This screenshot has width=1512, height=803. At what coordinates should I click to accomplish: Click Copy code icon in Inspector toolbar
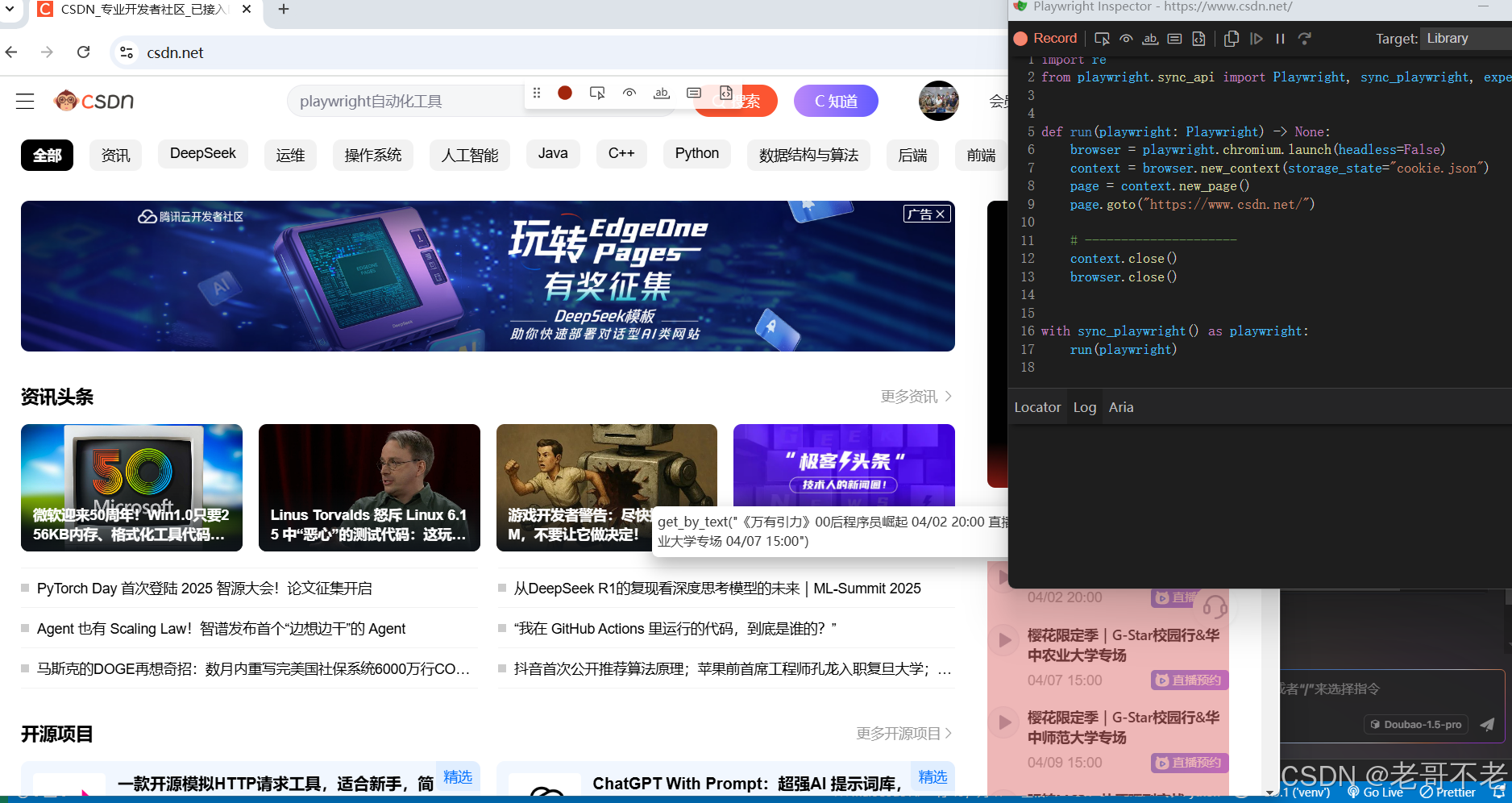1232,39
